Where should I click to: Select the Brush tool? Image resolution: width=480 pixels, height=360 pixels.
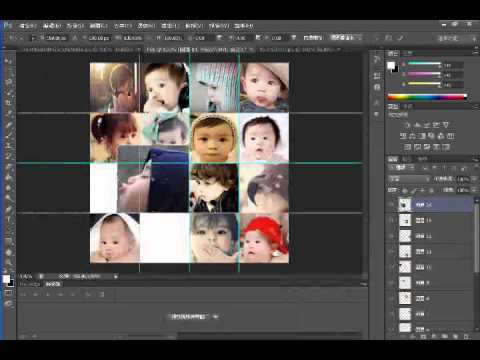(x=9, y=135)
